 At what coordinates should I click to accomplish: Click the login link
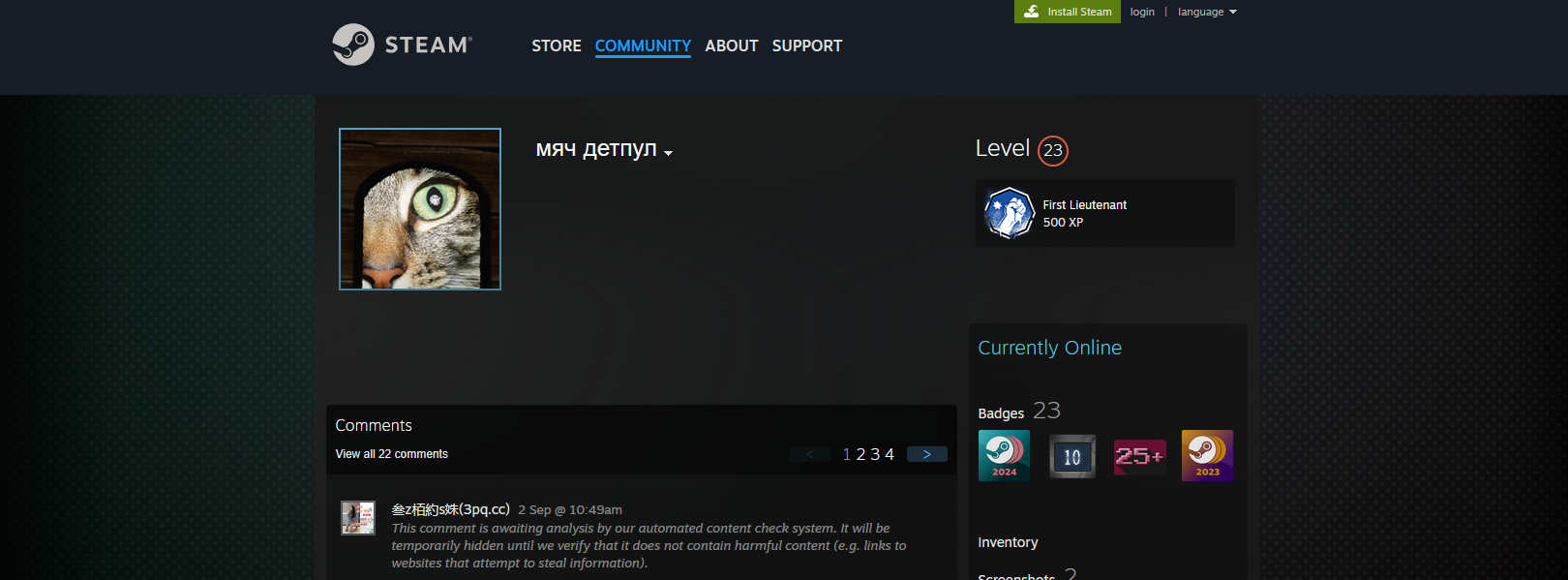tap(1142, 12)
